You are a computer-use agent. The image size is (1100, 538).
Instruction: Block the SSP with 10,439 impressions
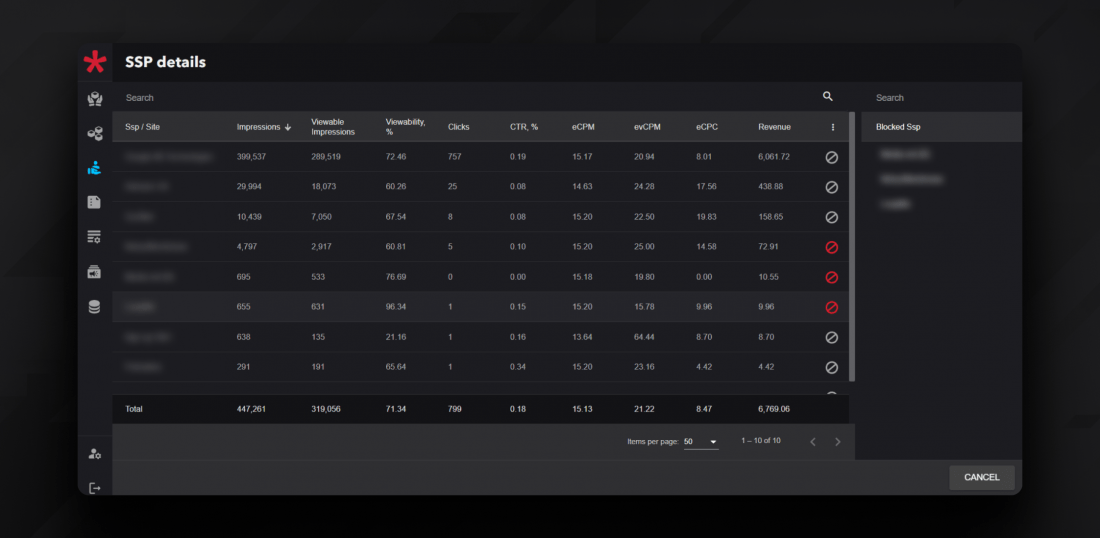832,217
